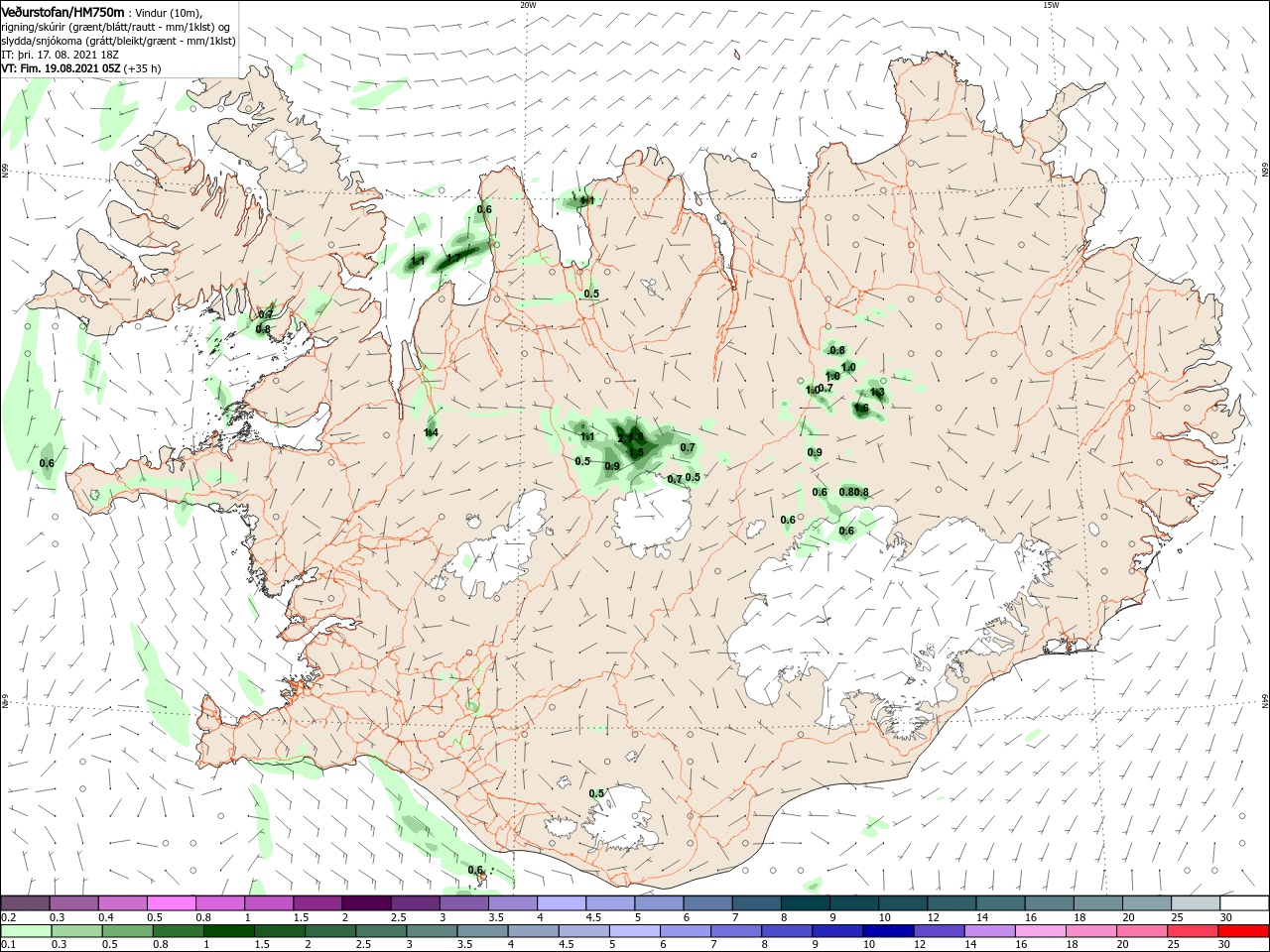Click the 0.2 label in the upper legend
Screen dimensions: 1270x952
9,917
